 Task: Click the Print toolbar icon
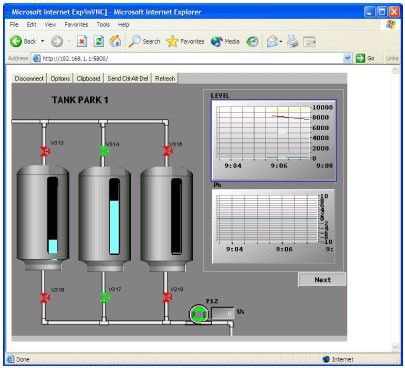(293, 41)
